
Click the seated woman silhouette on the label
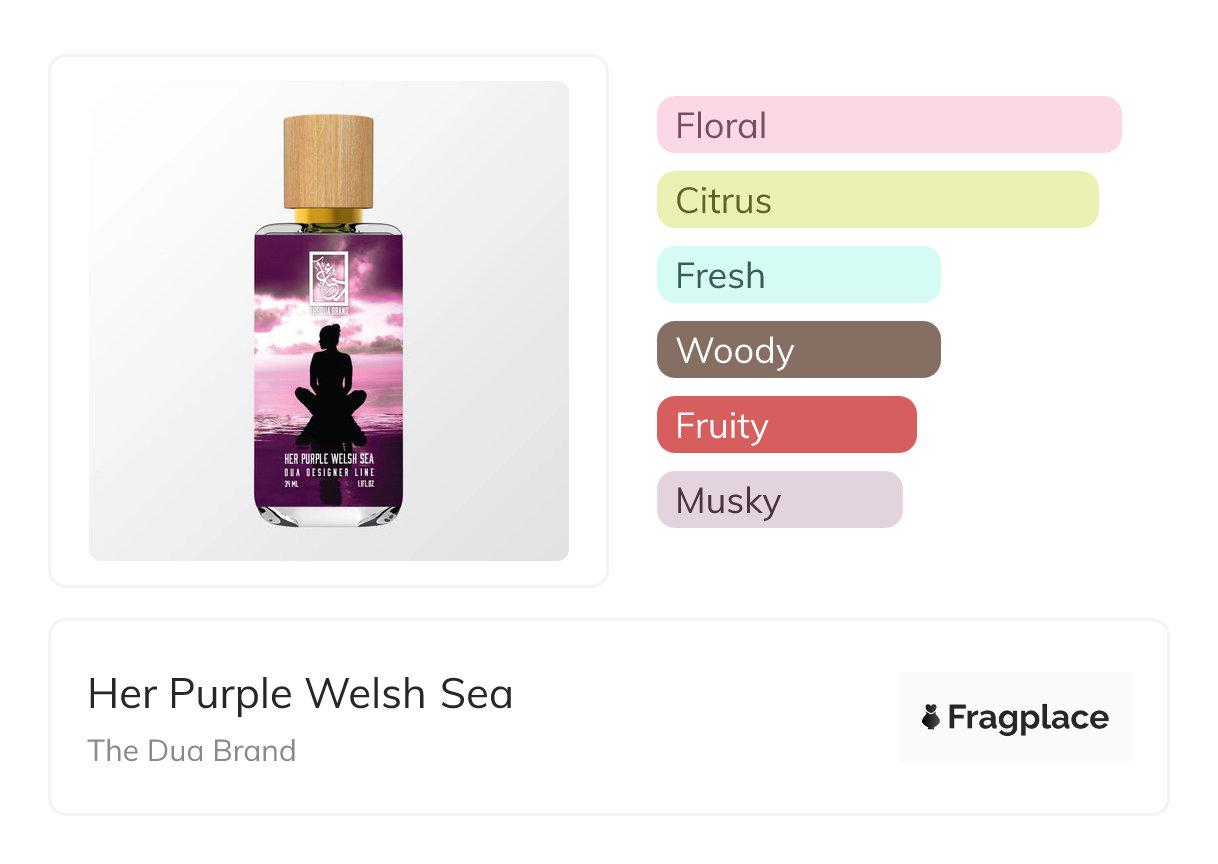(329, 380)
